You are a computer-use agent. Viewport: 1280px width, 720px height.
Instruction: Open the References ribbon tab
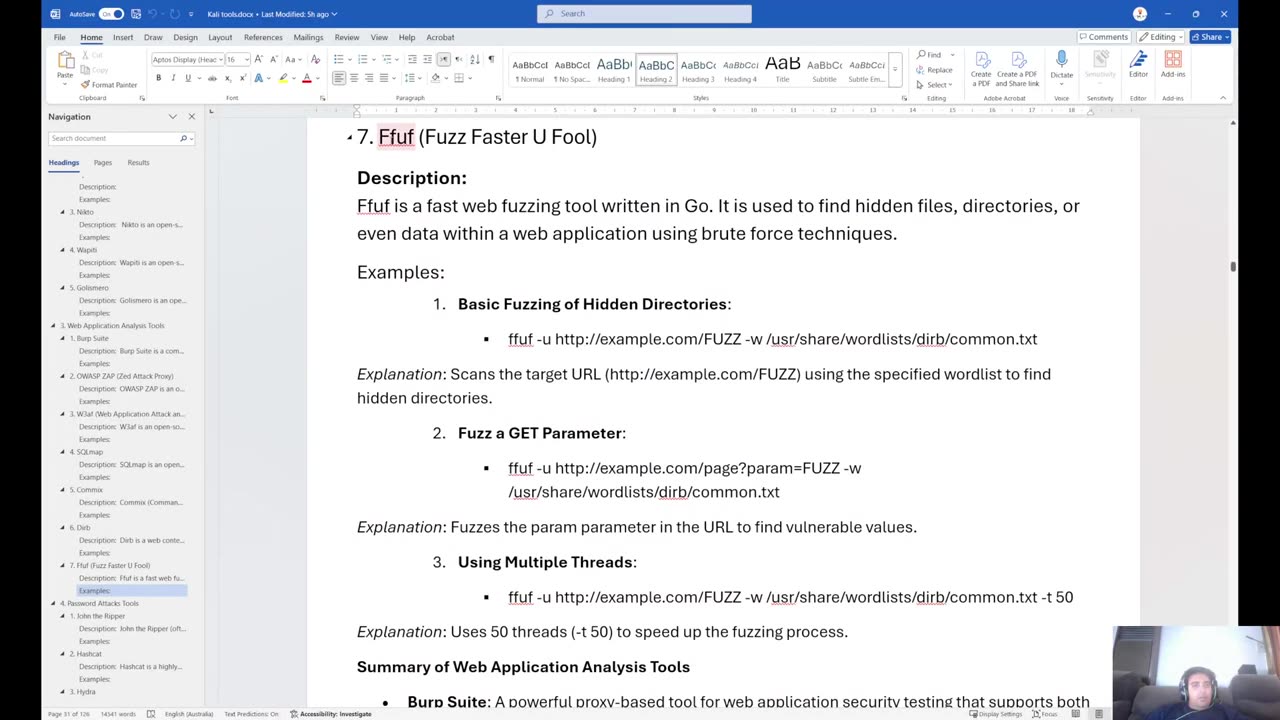(263, 37)
